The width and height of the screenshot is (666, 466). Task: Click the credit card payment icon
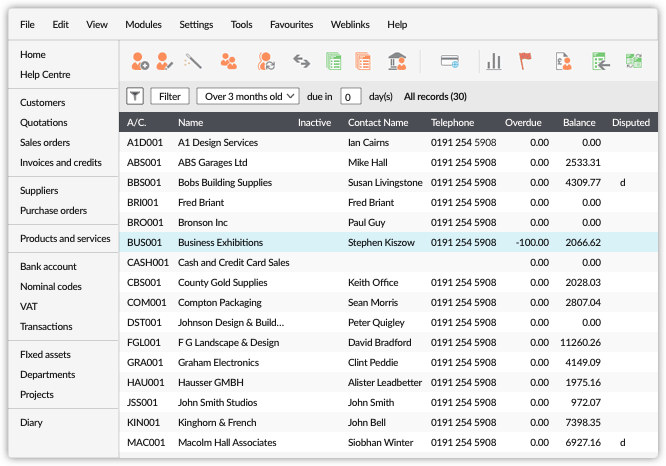(x=450, y=62)
